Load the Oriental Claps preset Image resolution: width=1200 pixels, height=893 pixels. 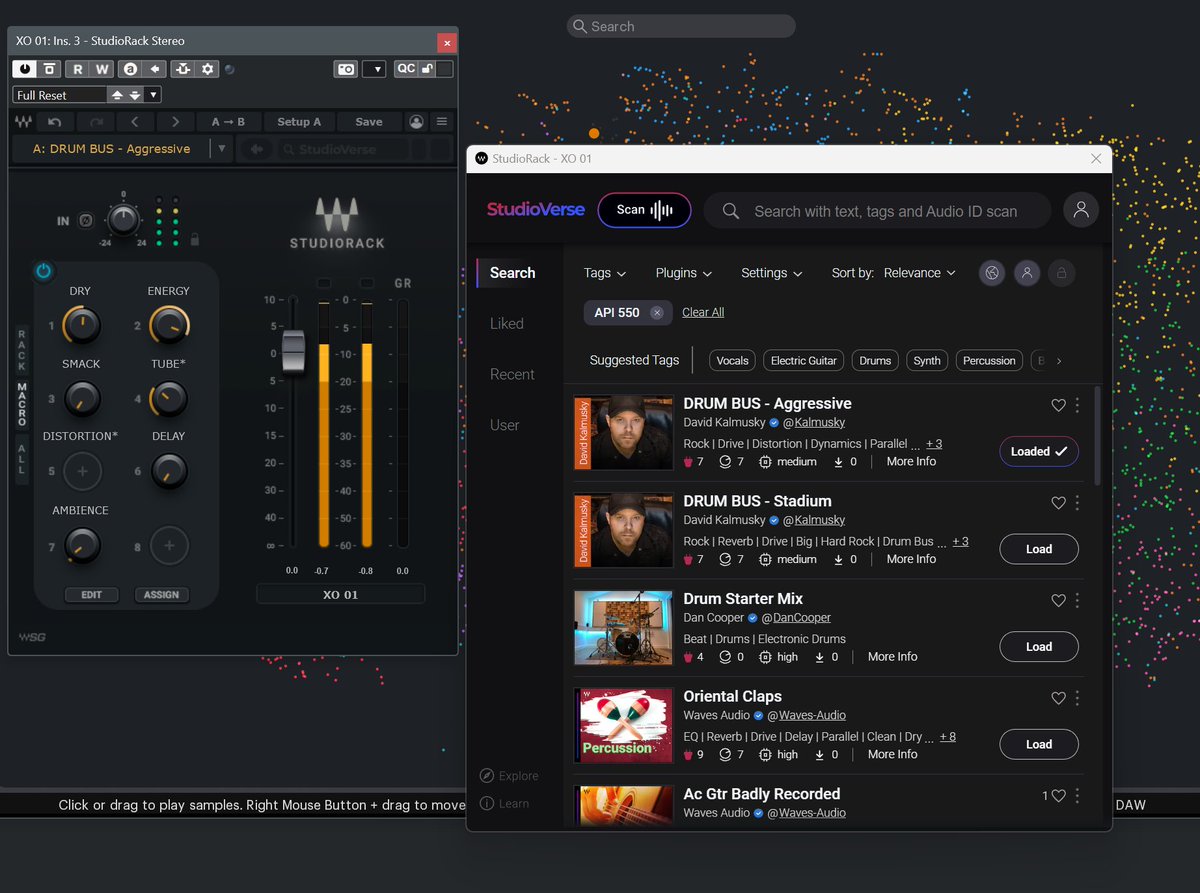(1039, 744)
